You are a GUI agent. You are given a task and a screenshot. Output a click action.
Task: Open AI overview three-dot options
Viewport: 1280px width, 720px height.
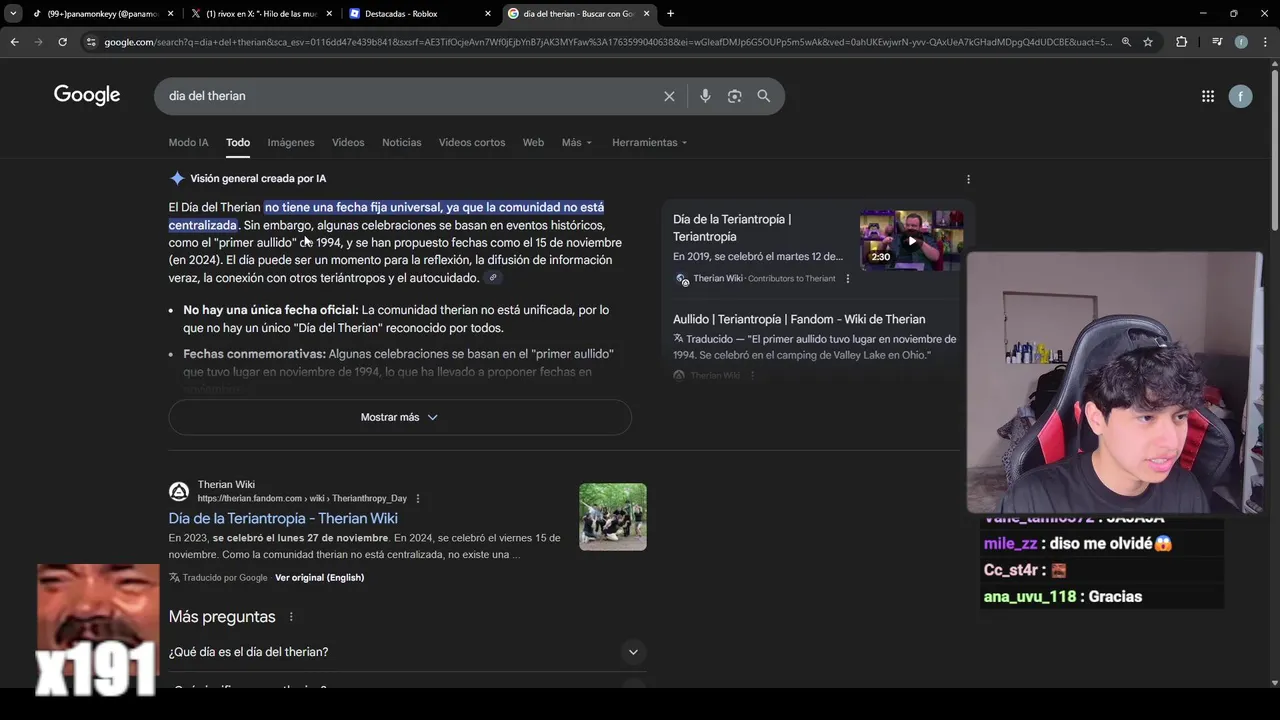point(968,179)
